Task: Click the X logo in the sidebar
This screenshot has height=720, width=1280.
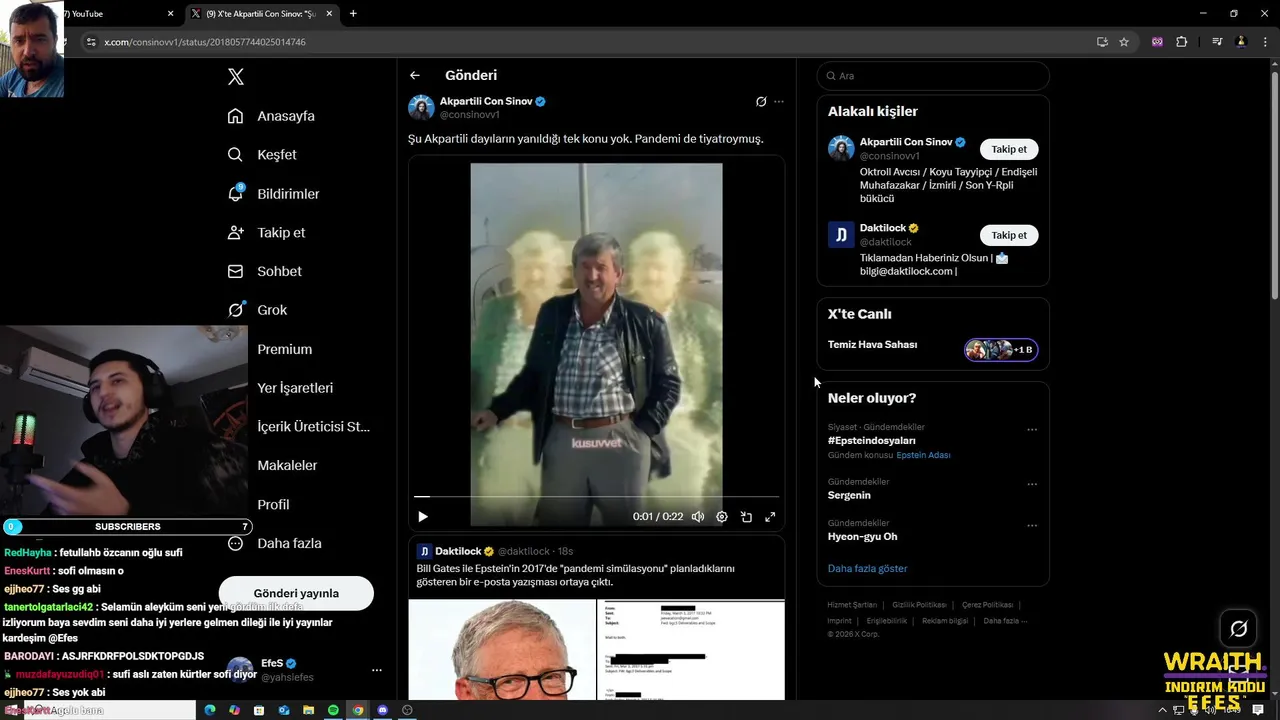Action: point(236,77)
